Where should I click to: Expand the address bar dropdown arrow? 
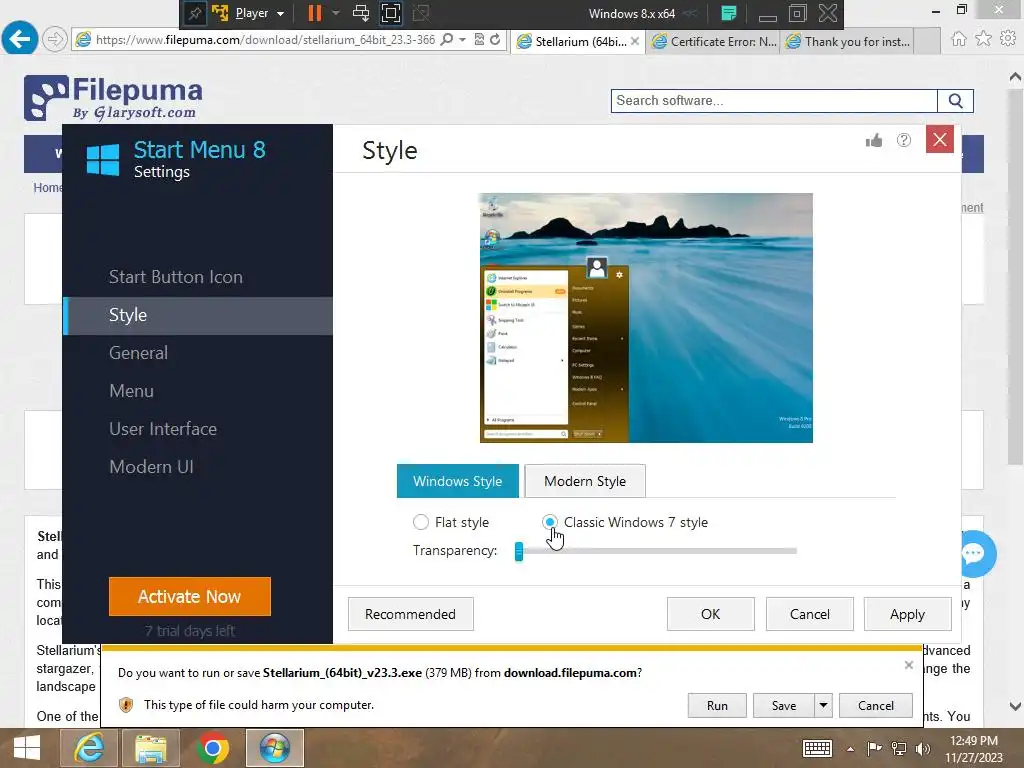[462, 40]
